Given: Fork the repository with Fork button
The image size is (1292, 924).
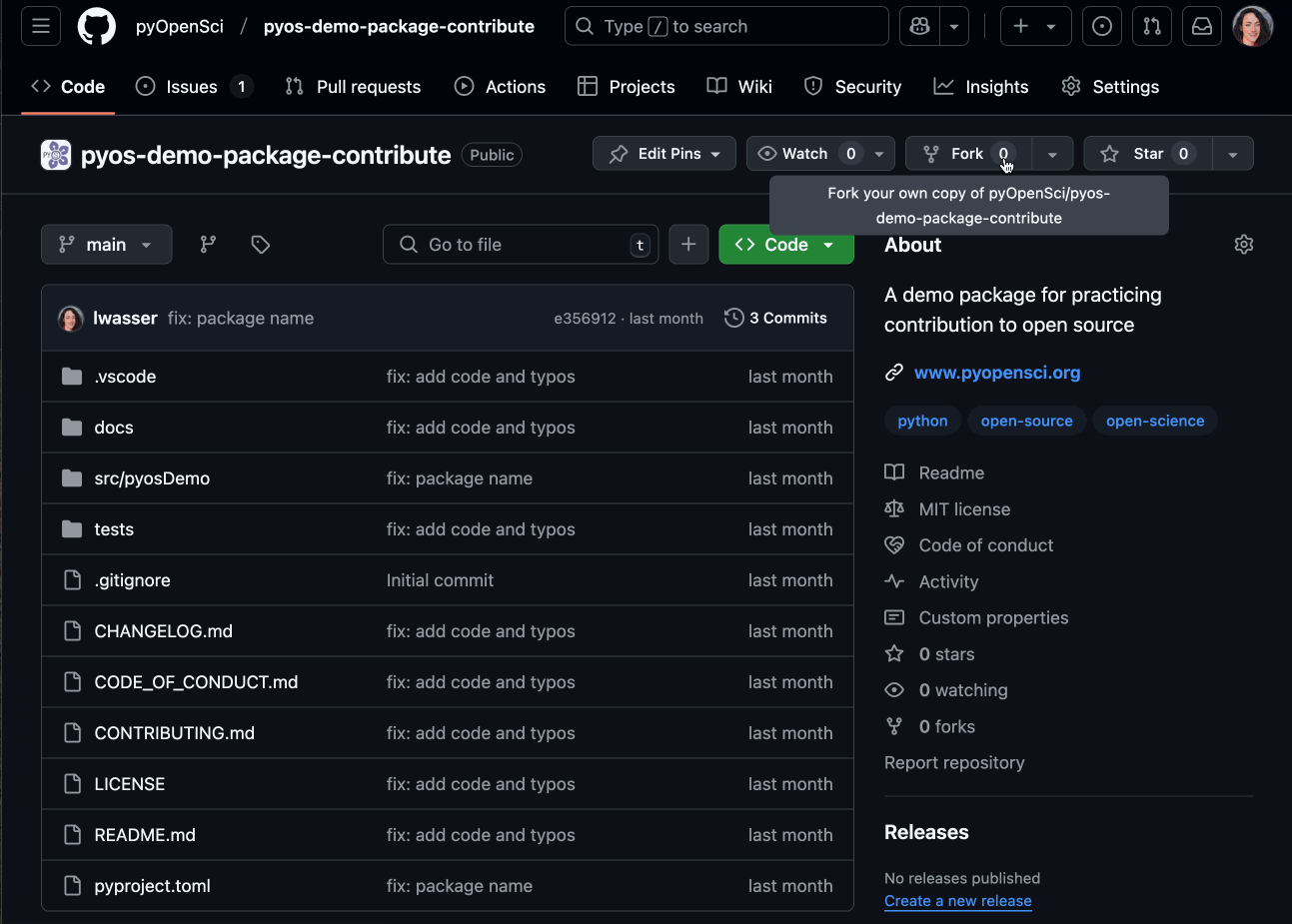Looking at the screenshot, I should pyautogui.click(x=968, y=153).
